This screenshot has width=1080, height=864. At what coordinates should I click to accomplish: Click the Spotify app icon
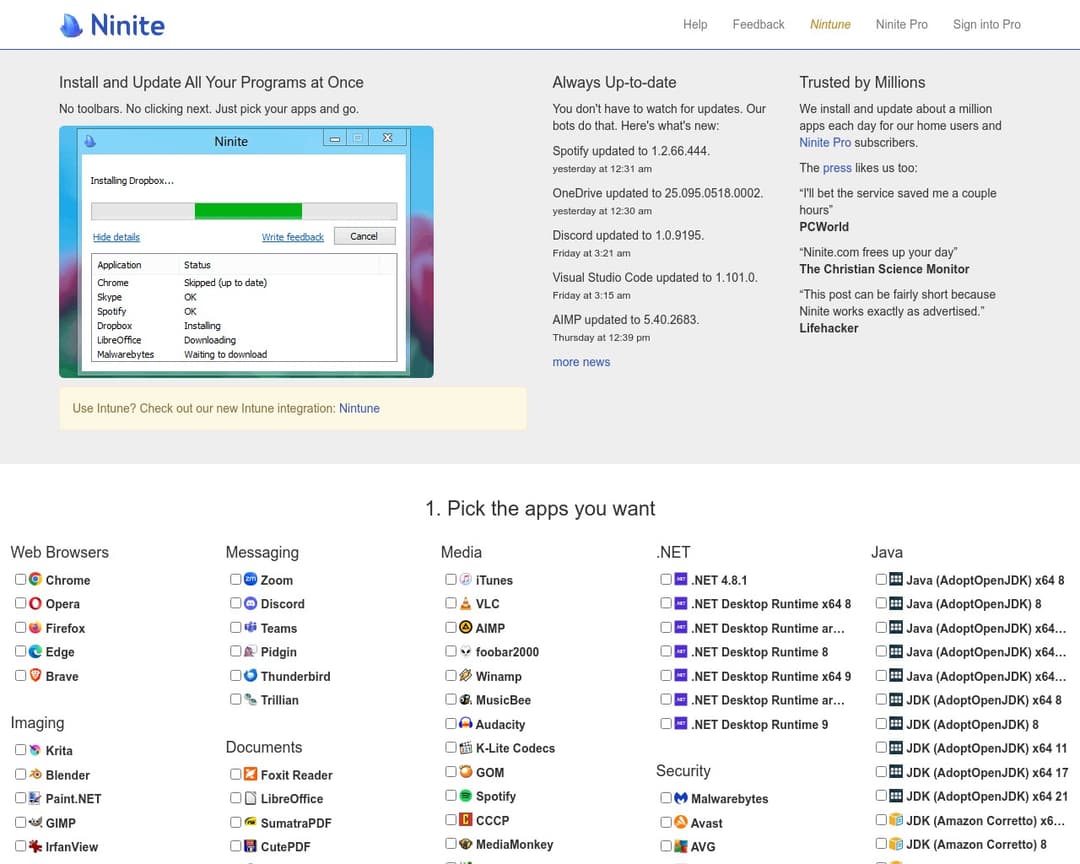466,796
